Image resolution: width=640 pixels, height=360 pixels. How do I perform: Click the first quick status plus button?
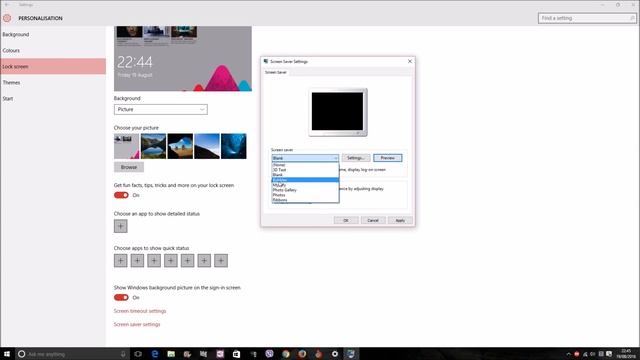(x=120, y=260)
